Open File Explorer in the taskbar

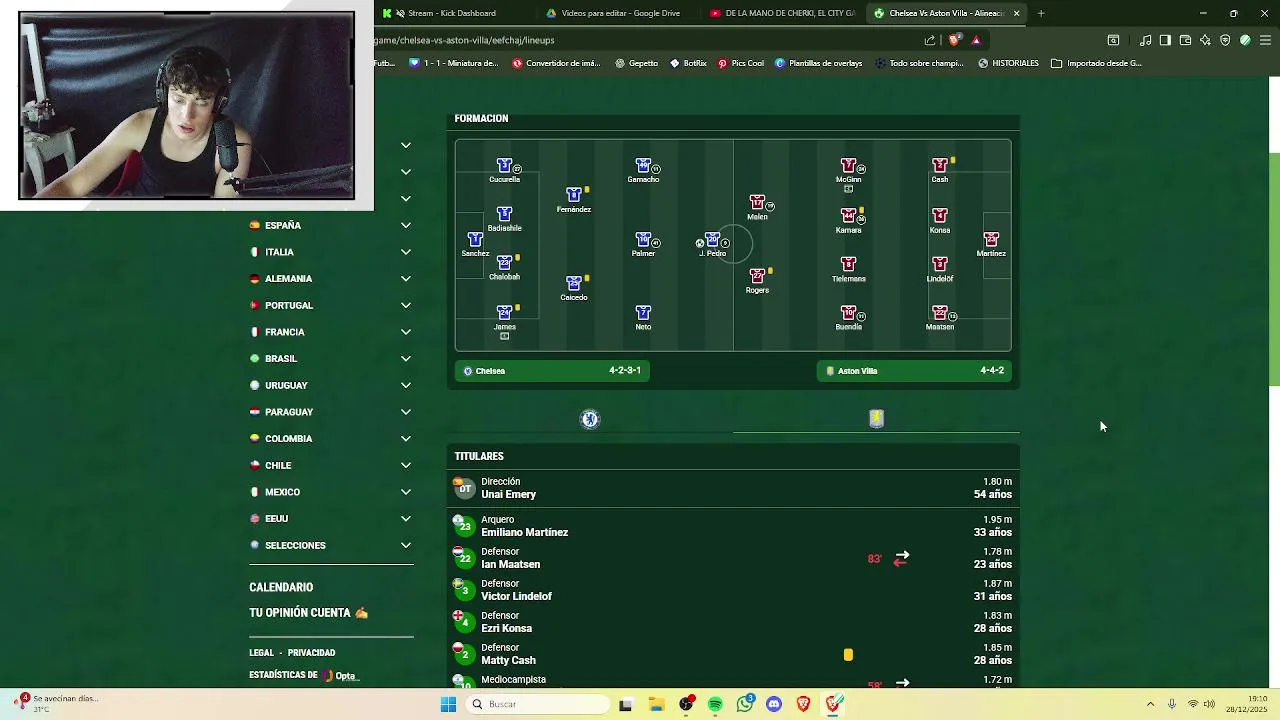(656, 704)
